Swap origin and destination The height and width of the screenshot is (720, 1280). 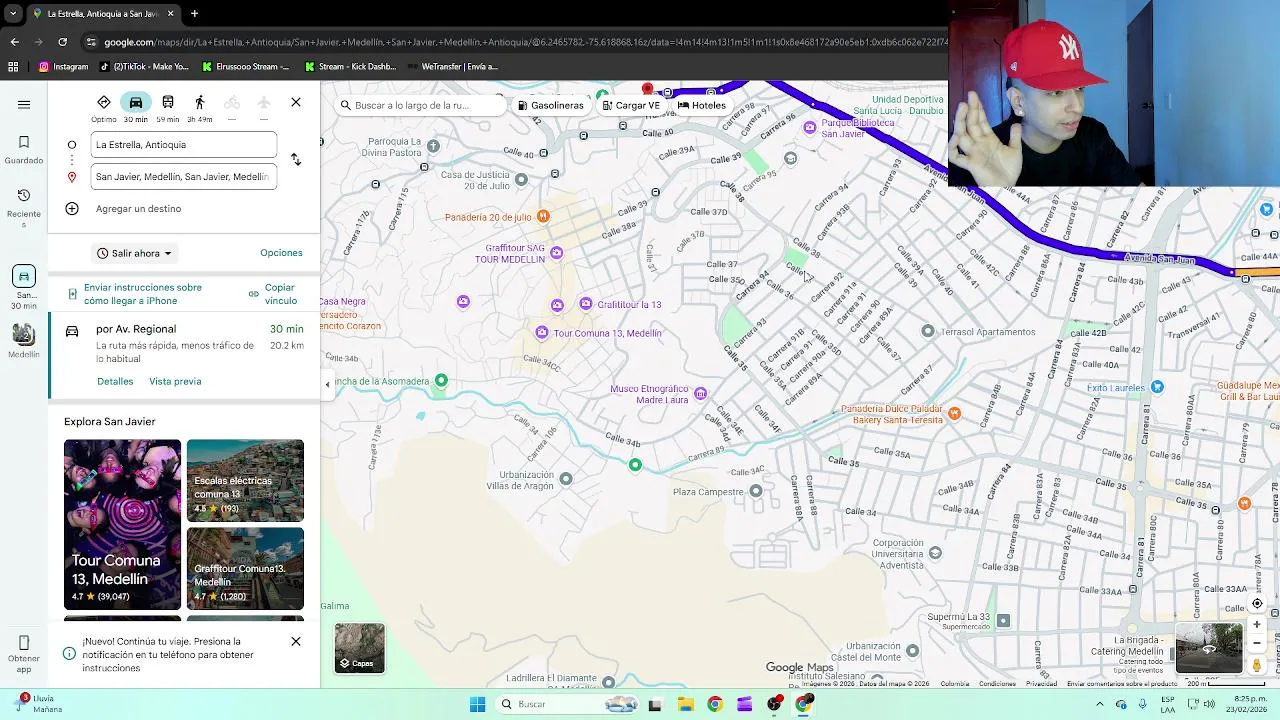click(296, 160)
